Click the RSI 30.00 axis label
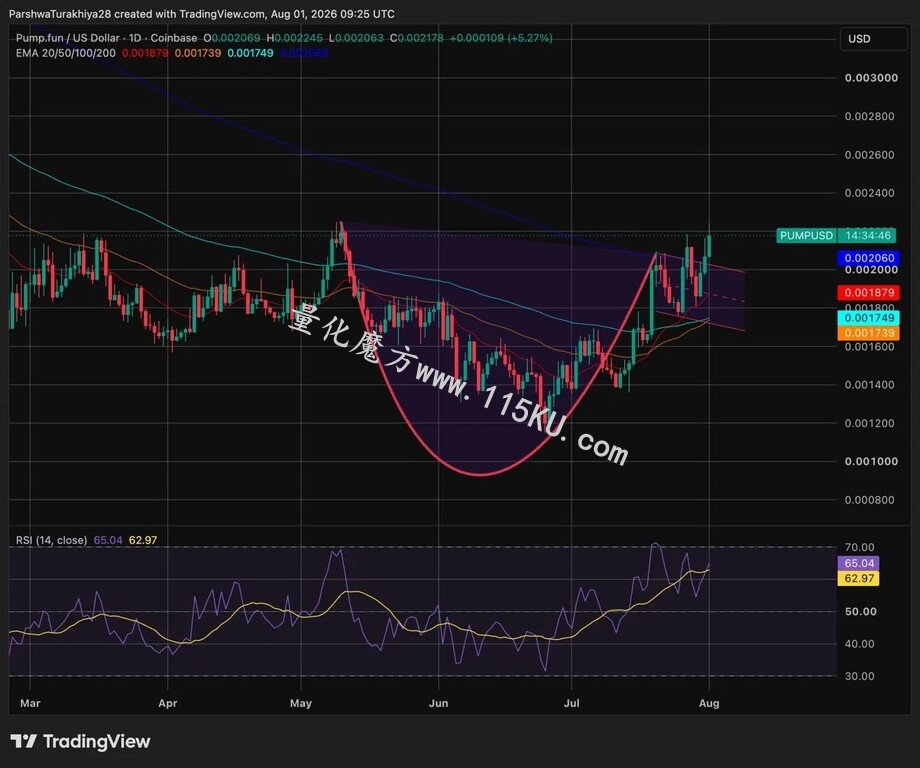This screenshot has width=920, height=768. click(860, 676)
